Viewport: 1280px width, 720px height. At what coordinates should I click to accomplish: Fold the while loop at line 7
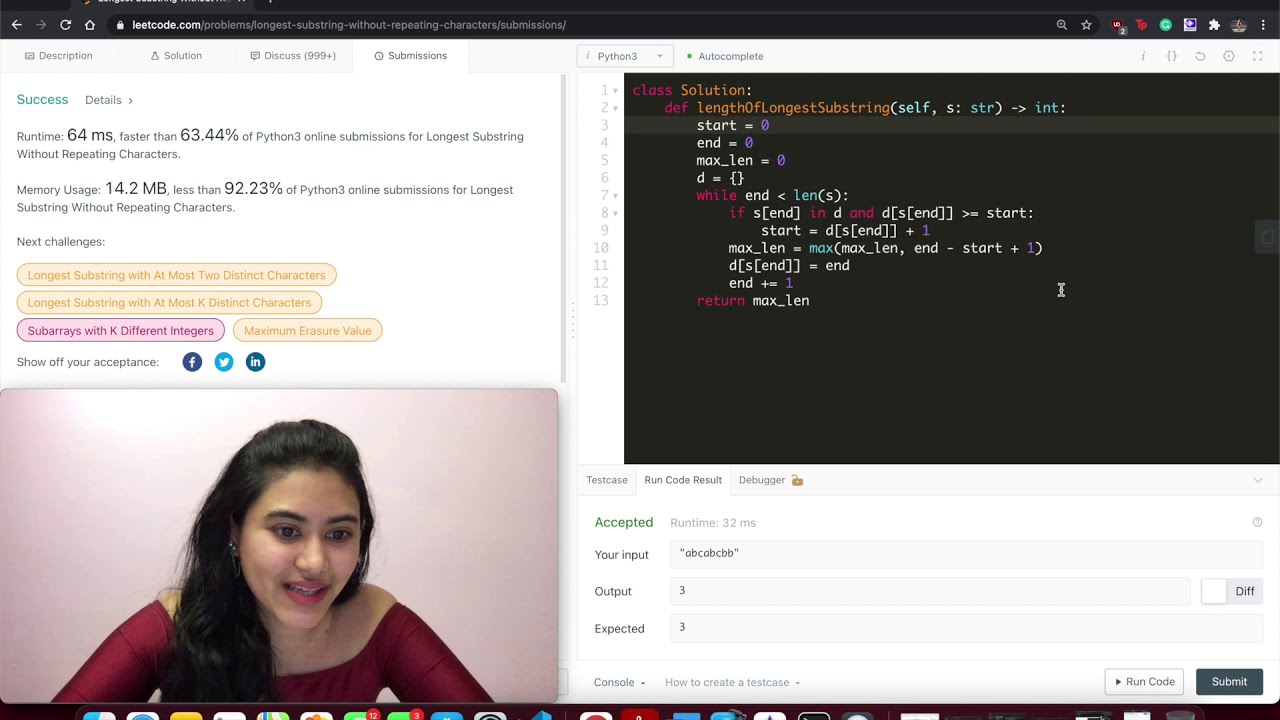point(615,196)
